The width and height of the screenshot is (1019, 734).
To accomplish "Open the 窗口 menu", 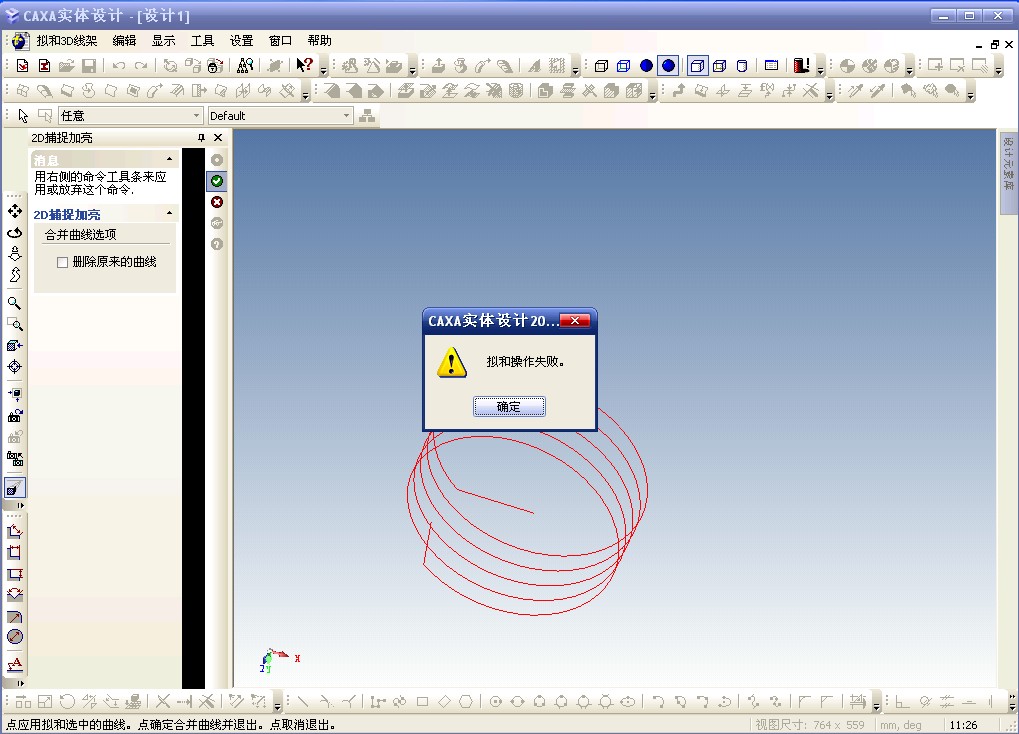I will (x=280, y=40).
